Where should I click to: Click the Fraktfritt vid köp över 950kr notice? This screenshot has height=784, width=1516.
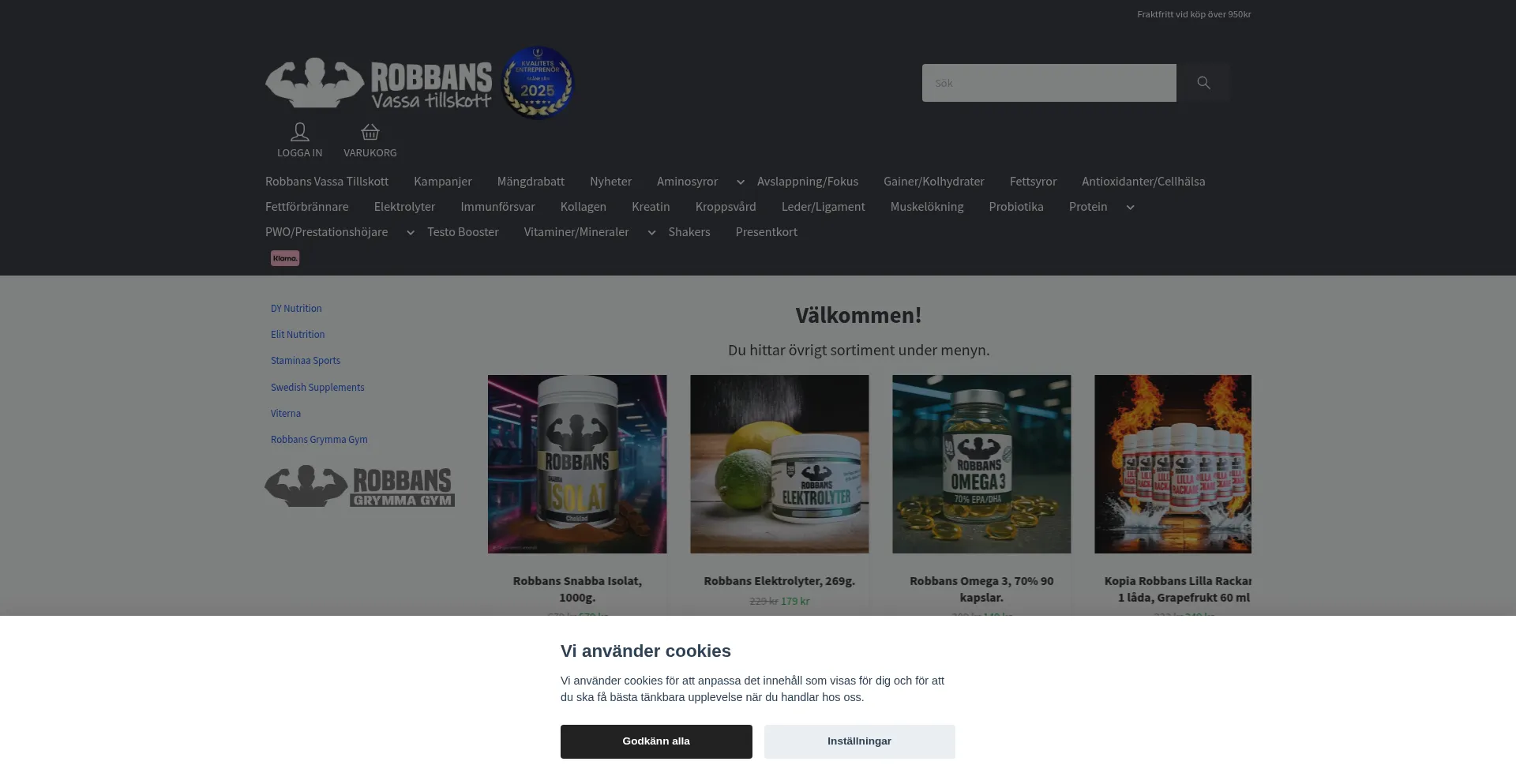(1194, 14)
